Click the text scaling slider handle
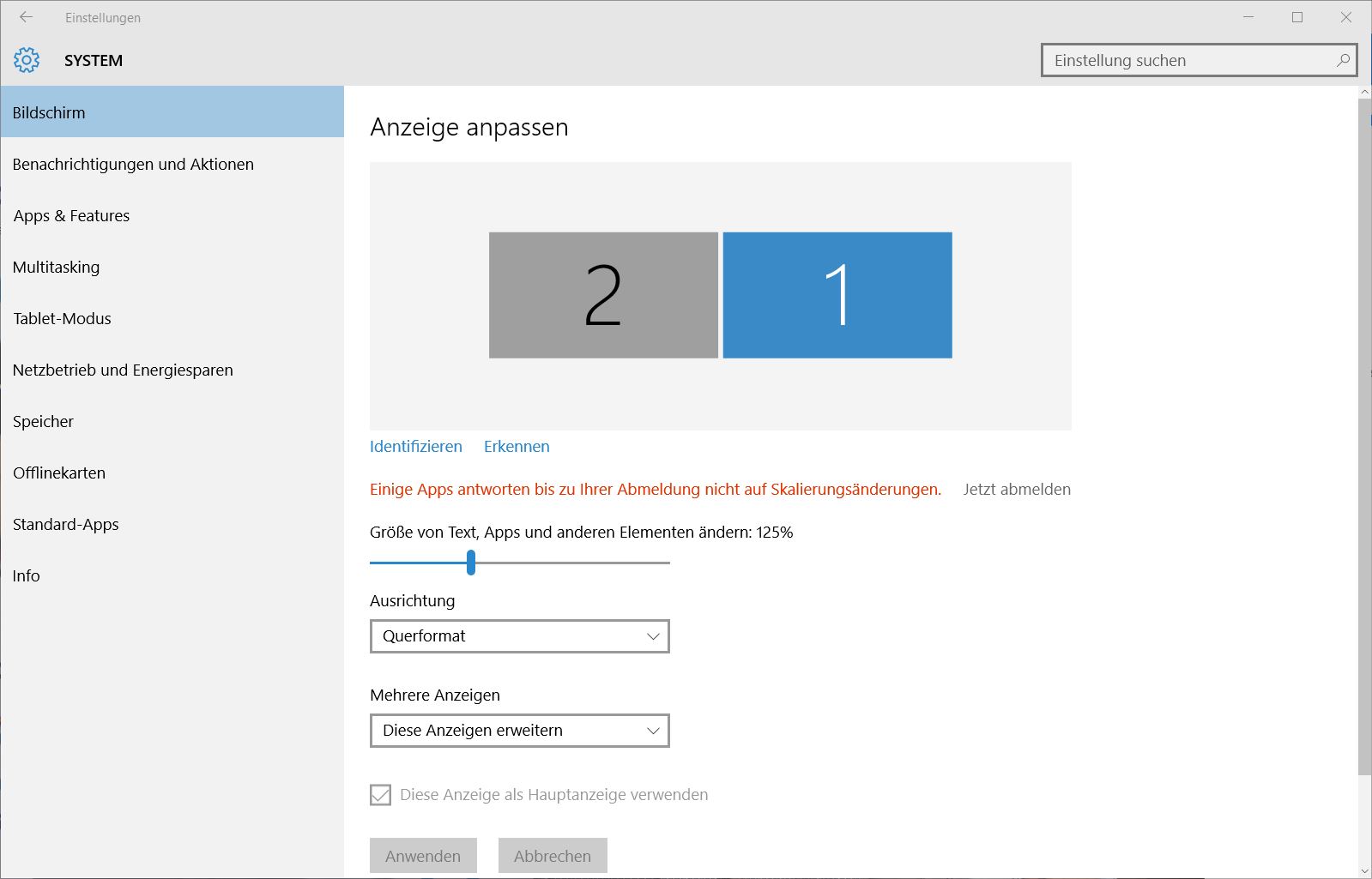 [471, 563]
